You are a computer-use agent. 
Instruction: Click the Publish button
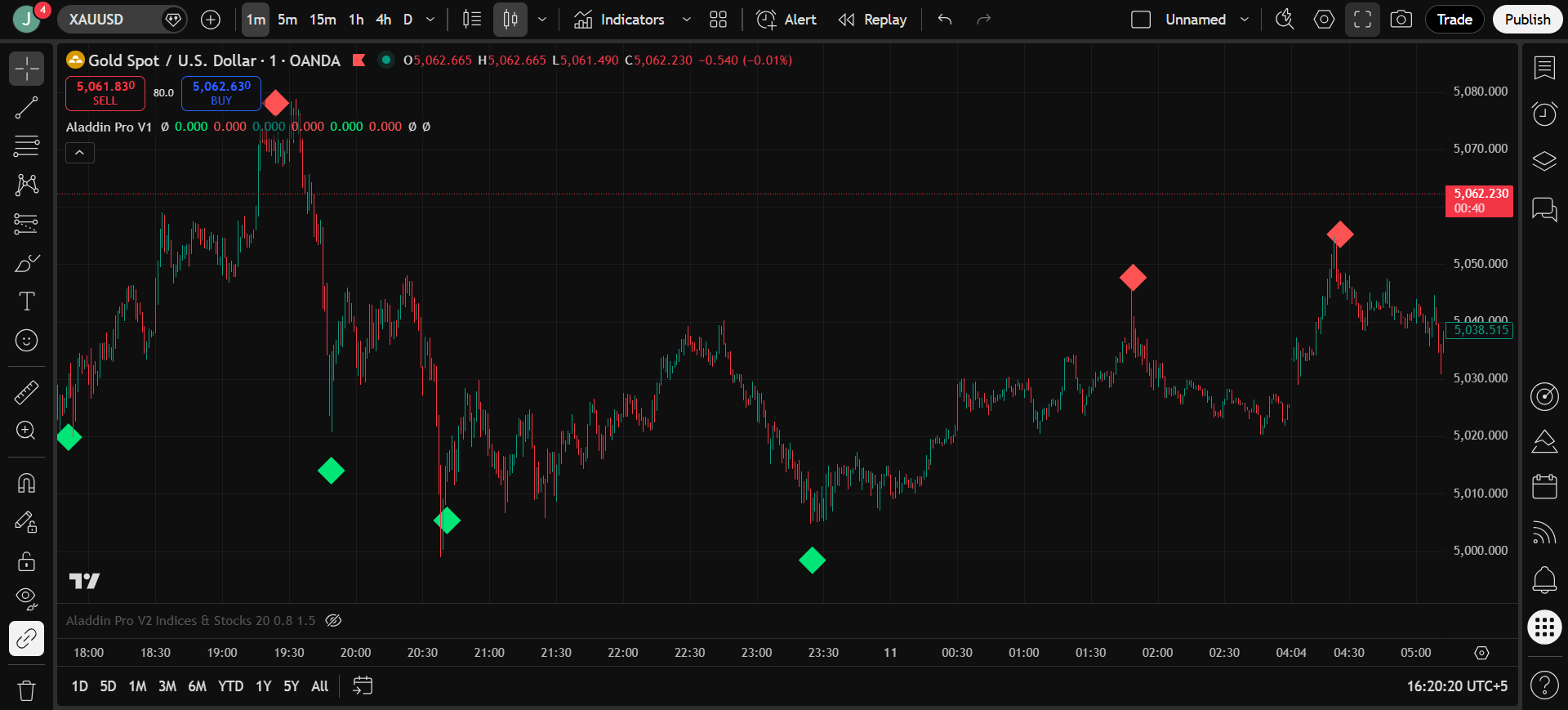point(1527,20)
